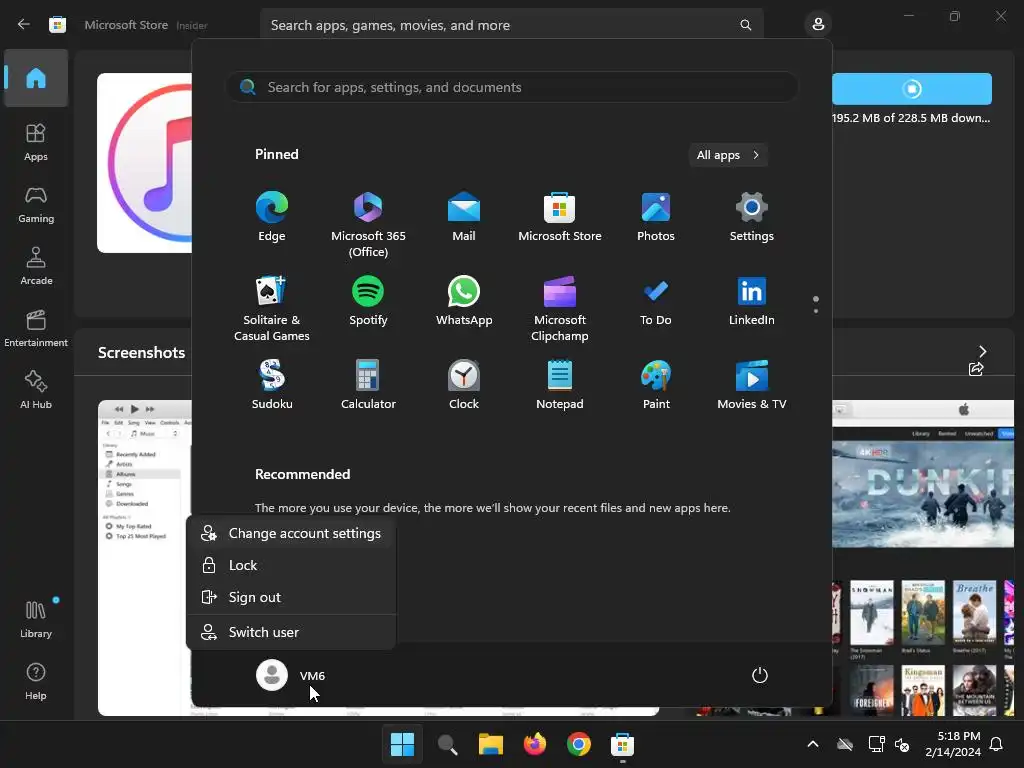Open the Gaming section in Store
Image resolution: width=1024 pixels, height=768 pixels.
point(36,204)
